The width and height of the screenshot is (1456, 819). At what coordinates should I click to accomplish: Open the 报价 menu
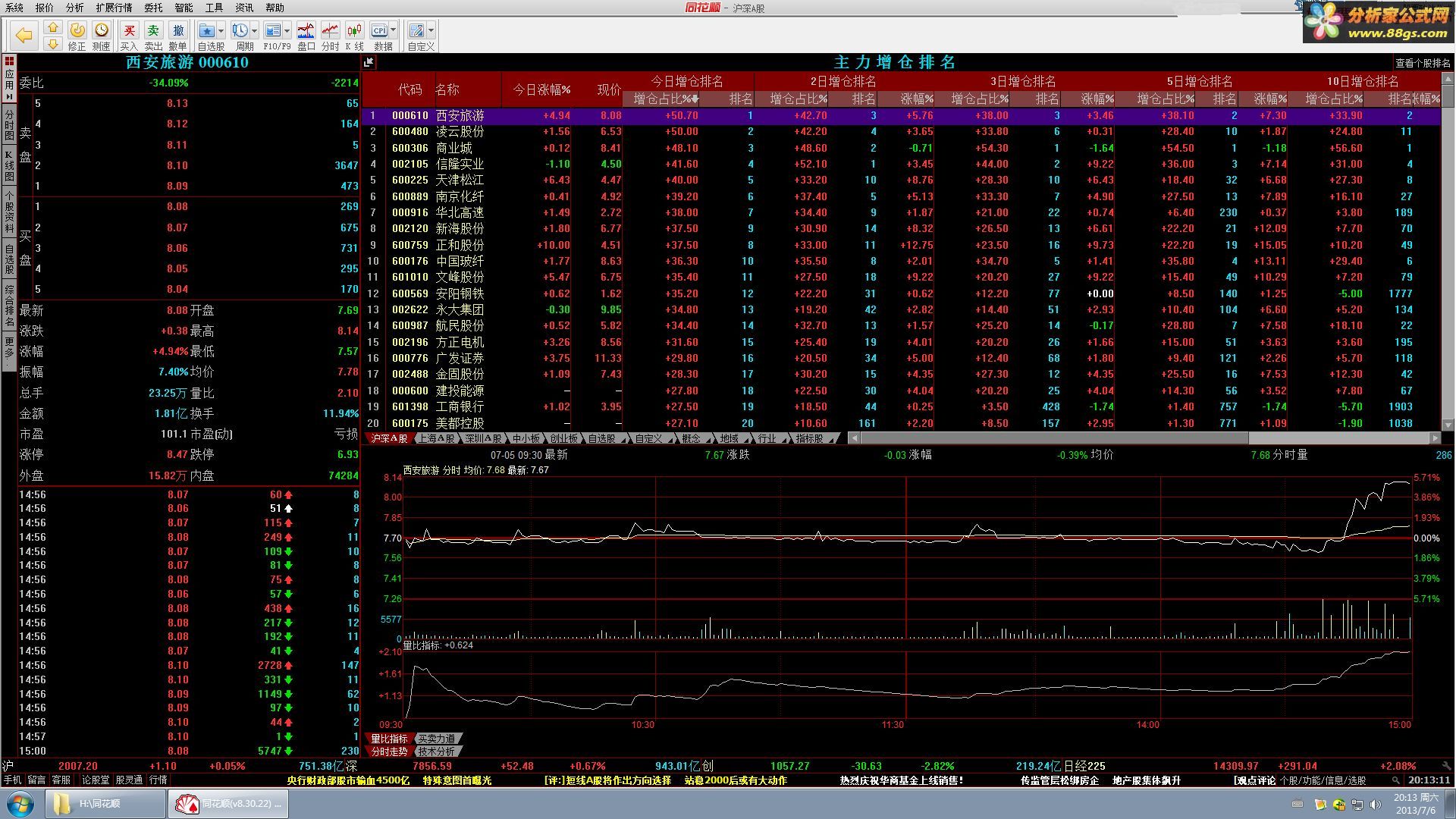pyautogui.click(x=45, y=8)
